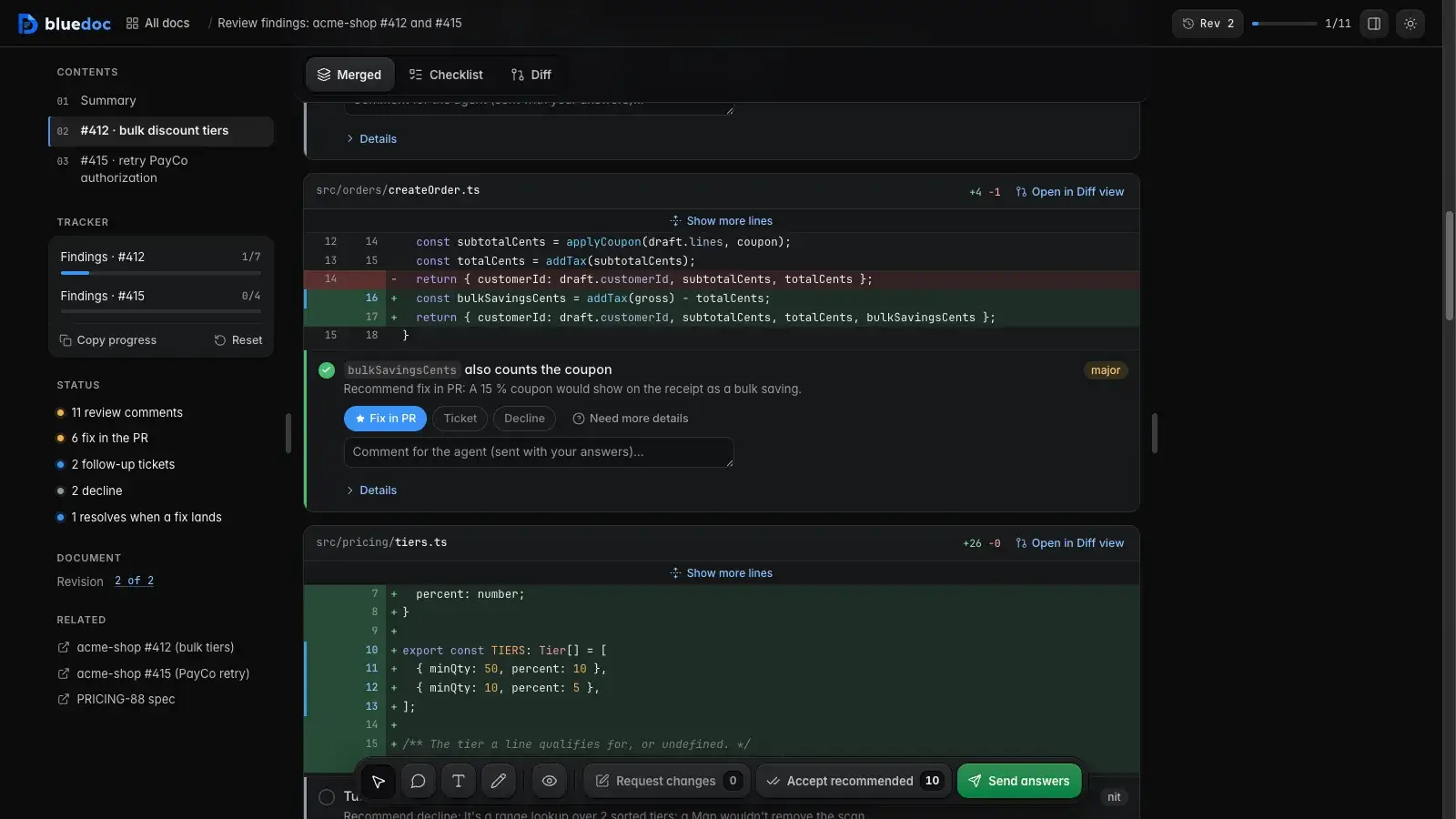
Task: Show more lines in tiers.ts
Action: coord(722,573)
